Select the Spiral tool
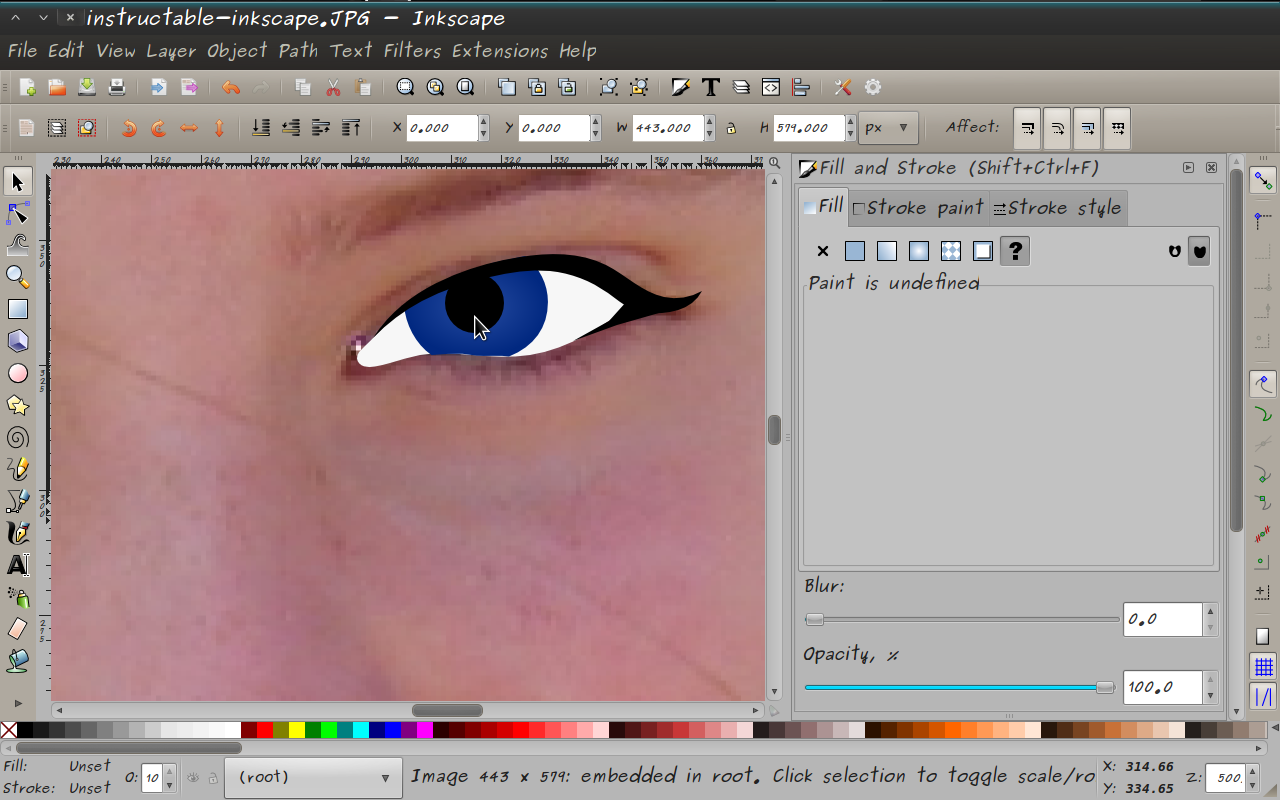1280x800 pixels. 17,437
